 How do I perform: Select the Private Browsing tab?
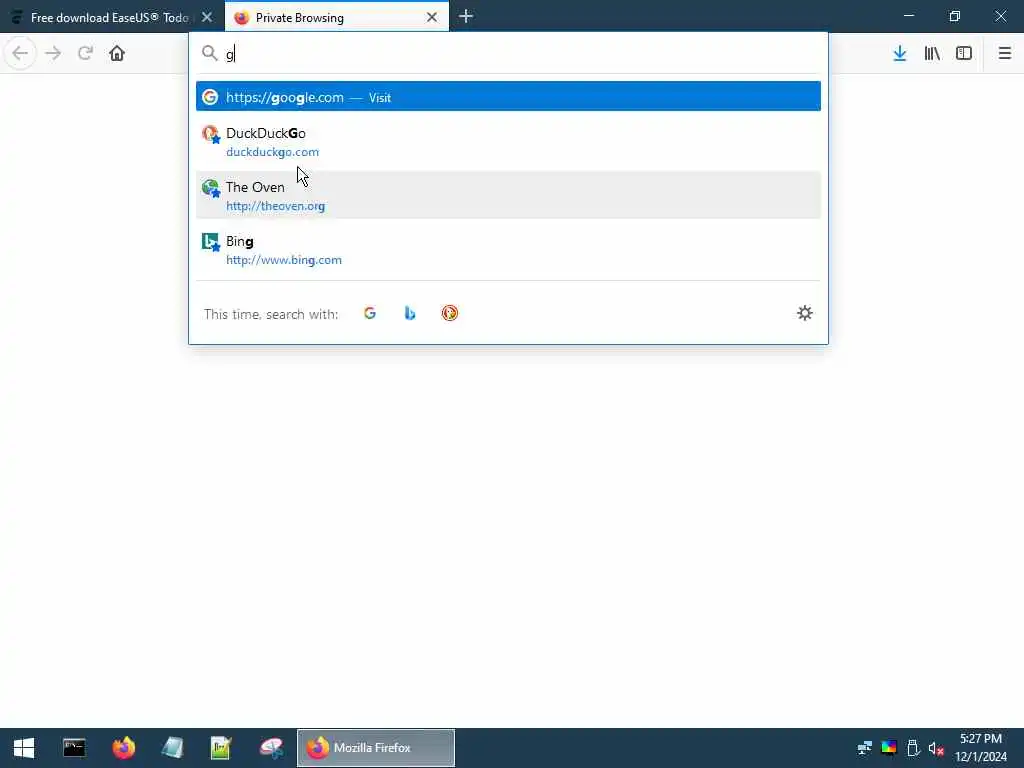pos(337,18)
